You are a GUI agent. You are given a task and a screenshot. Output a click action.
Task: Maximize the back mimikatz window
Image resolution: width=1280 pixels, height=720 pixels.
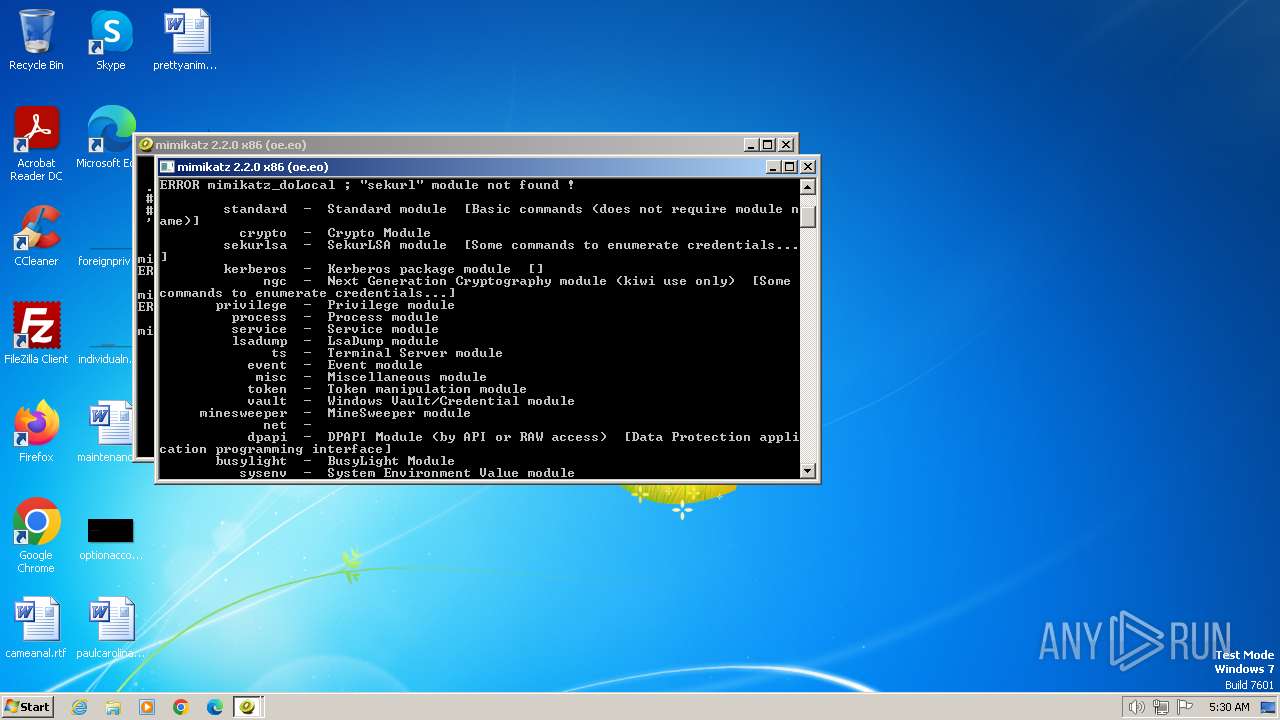(x=768, y=145)
